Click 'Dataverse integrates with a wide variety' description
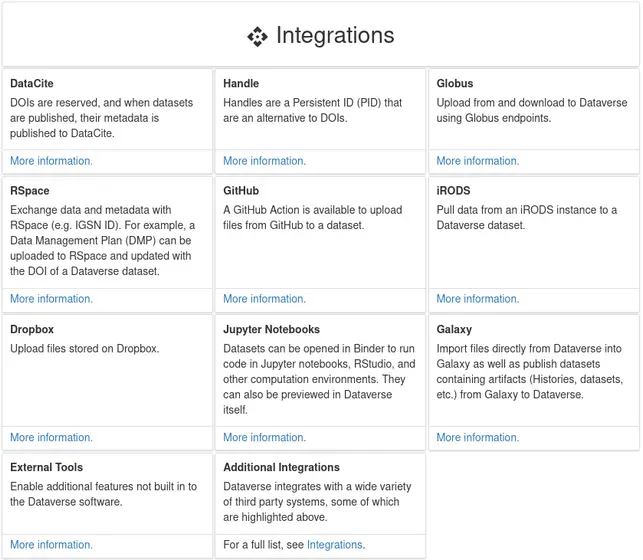 [x=317, y=502]
